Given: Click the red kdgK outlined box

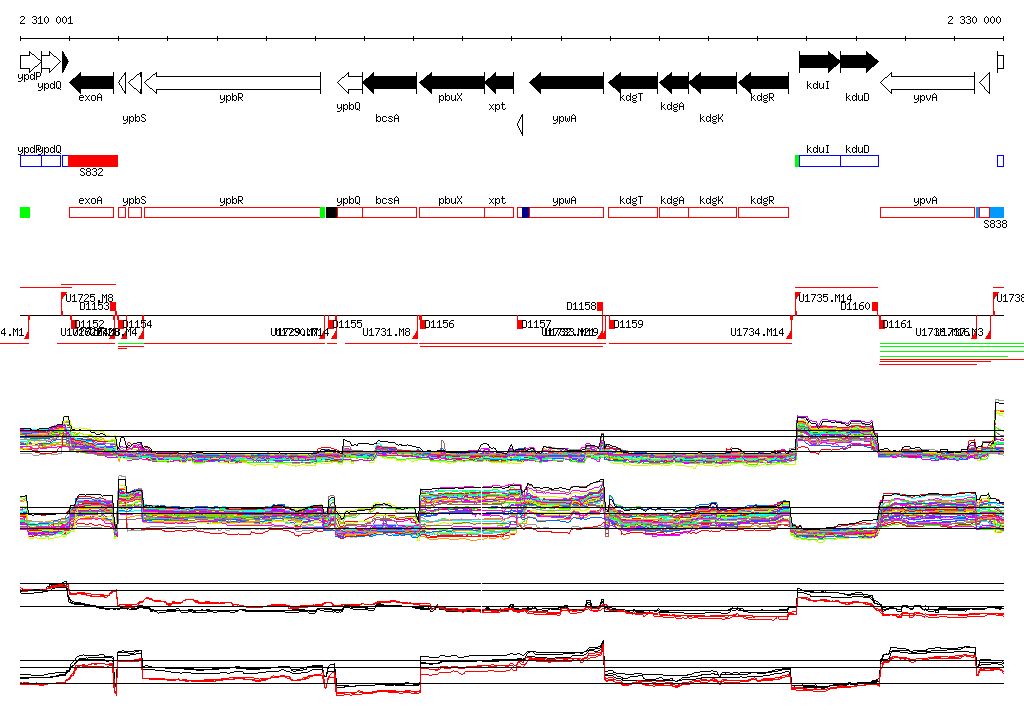Looking at the screenshot, I should [713, 212].
